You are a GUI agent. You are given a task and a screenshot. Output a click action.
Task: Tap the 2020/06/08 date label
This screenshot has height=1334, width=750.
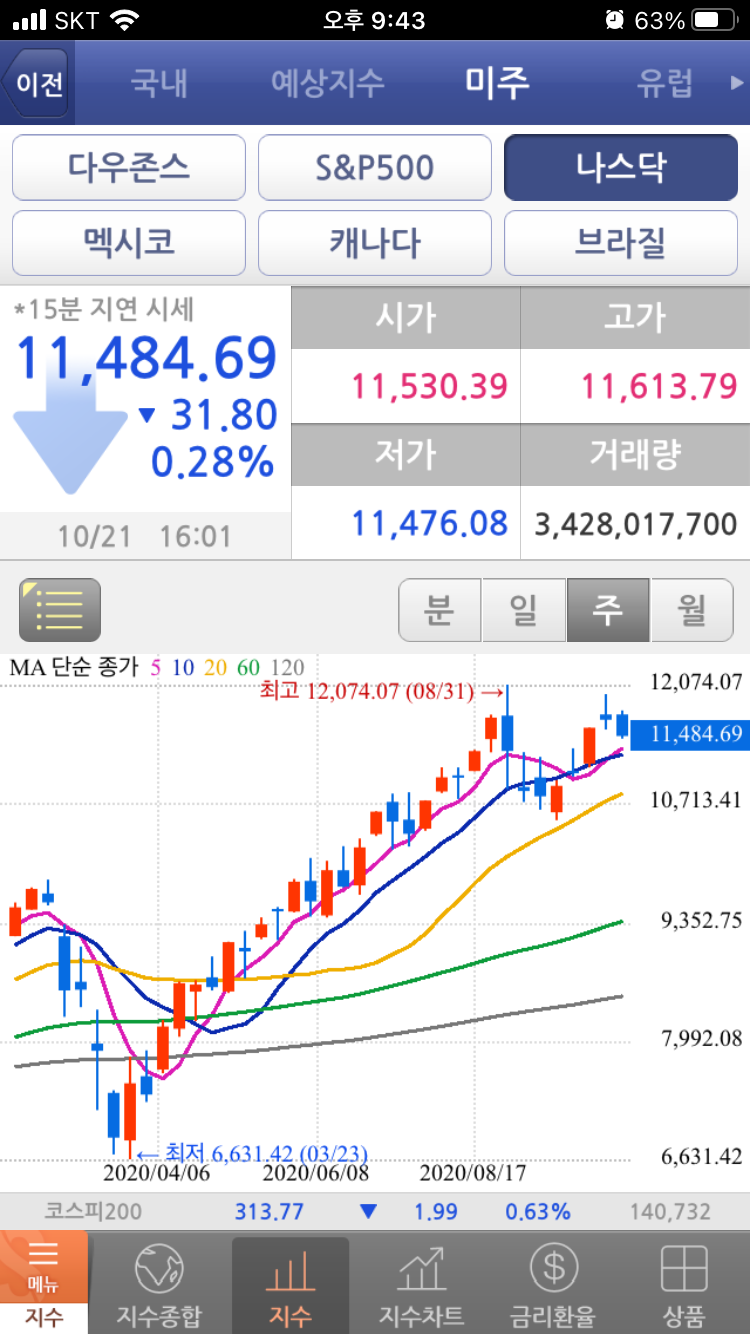[315, 1172]
